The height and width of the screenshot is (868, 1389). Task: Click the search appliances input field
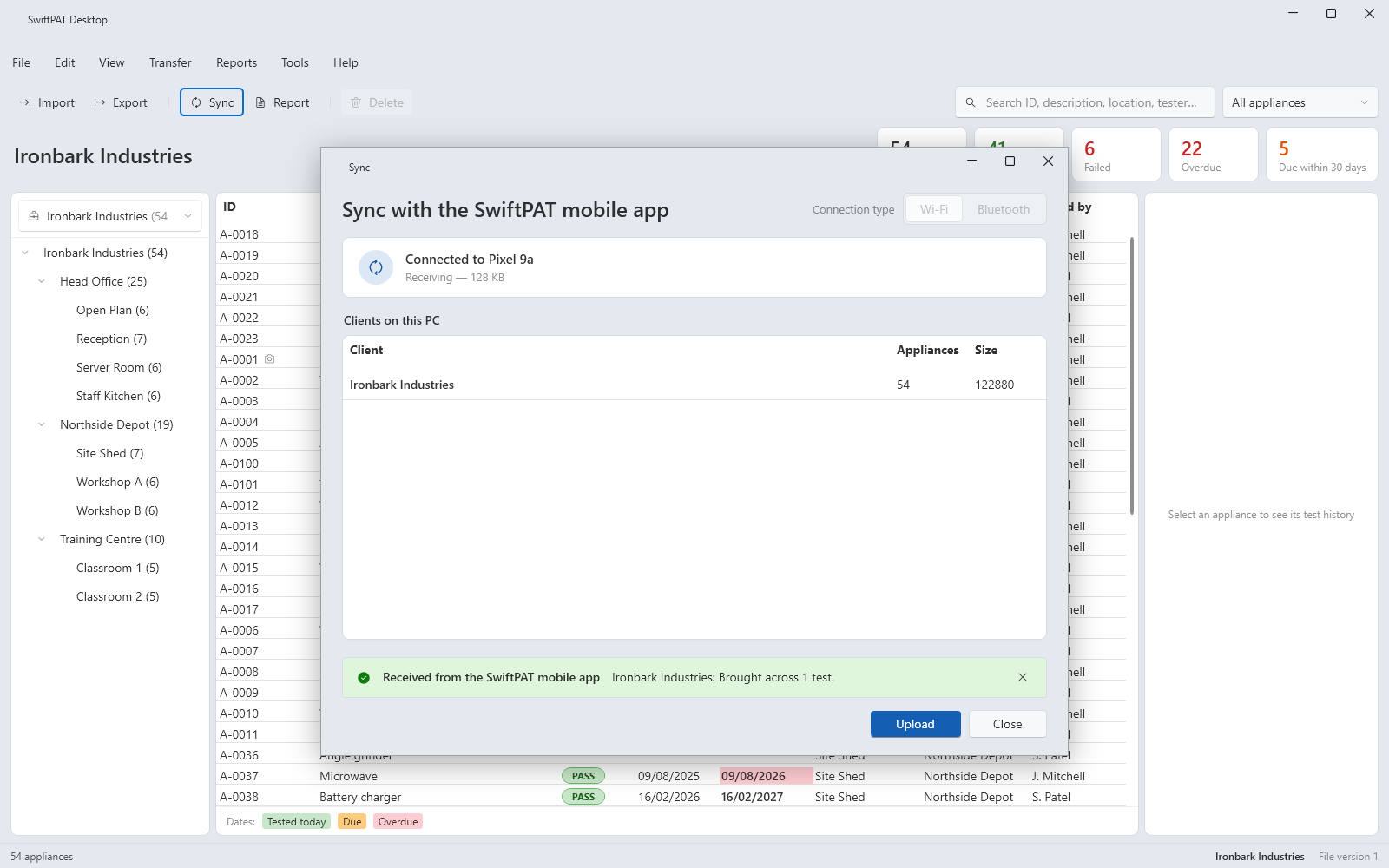point(1085,102)
